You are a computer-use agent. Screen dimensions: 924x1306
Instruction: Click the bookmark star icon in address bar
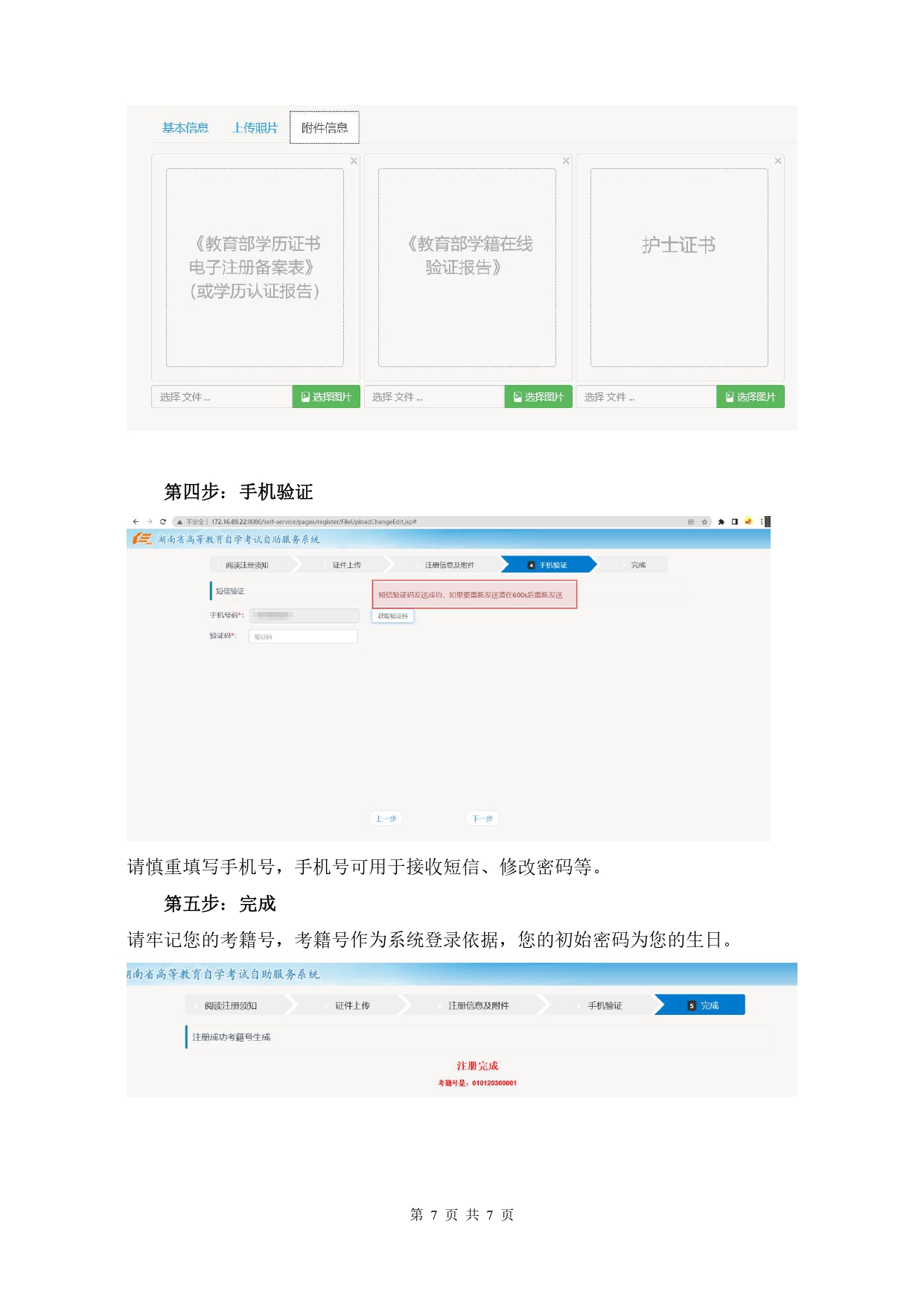pyautogui.click(x=704, y=522)
